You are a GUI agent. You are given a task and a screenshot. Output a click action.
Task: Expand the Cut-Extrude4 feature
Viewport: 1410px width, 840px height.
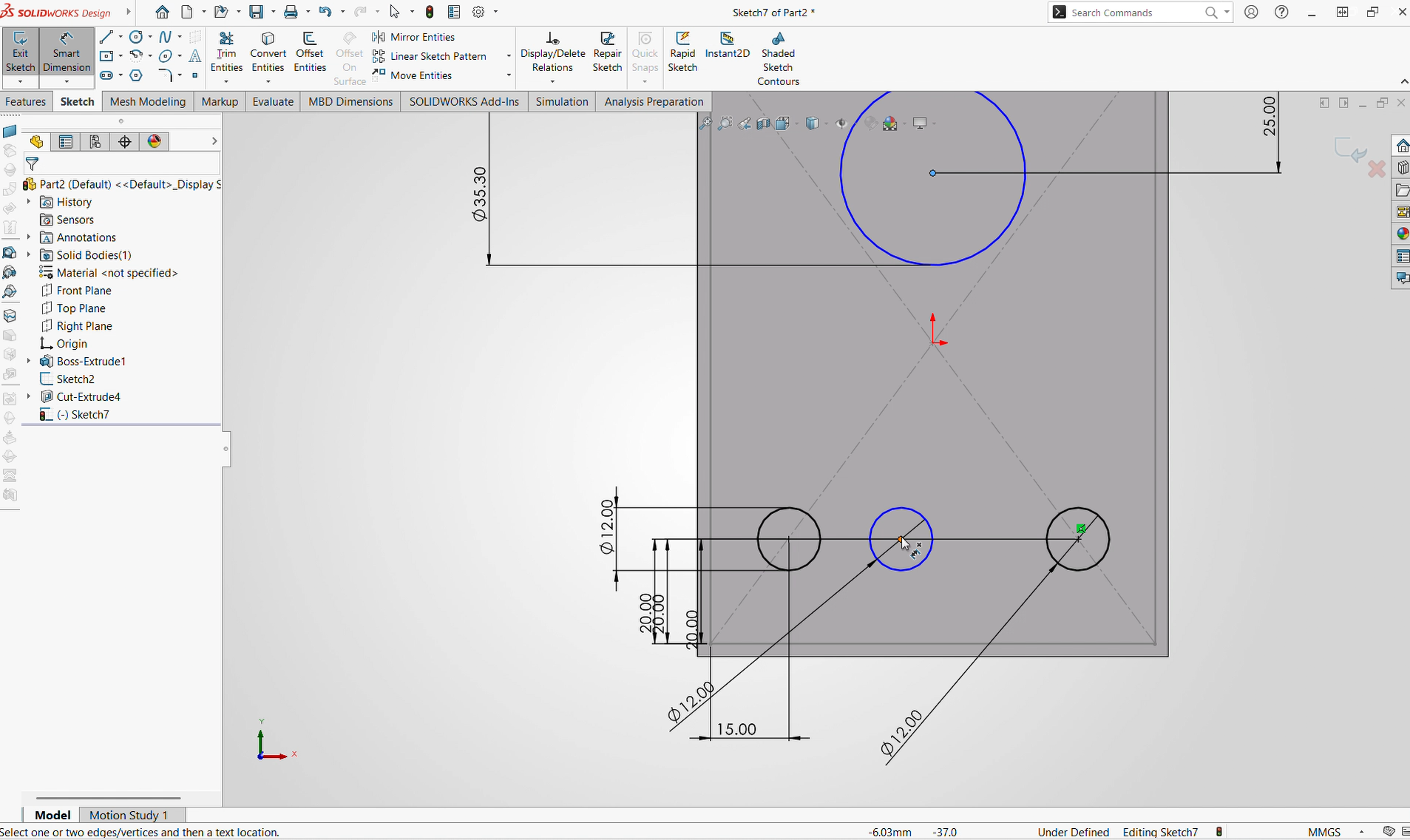(x=29, y=397)
